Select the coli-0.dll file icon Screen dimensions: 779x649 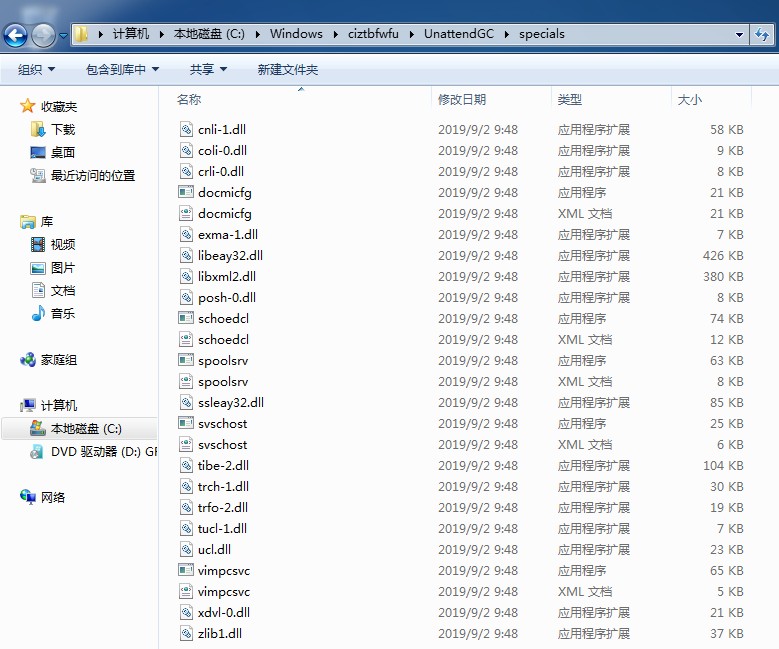186,150
